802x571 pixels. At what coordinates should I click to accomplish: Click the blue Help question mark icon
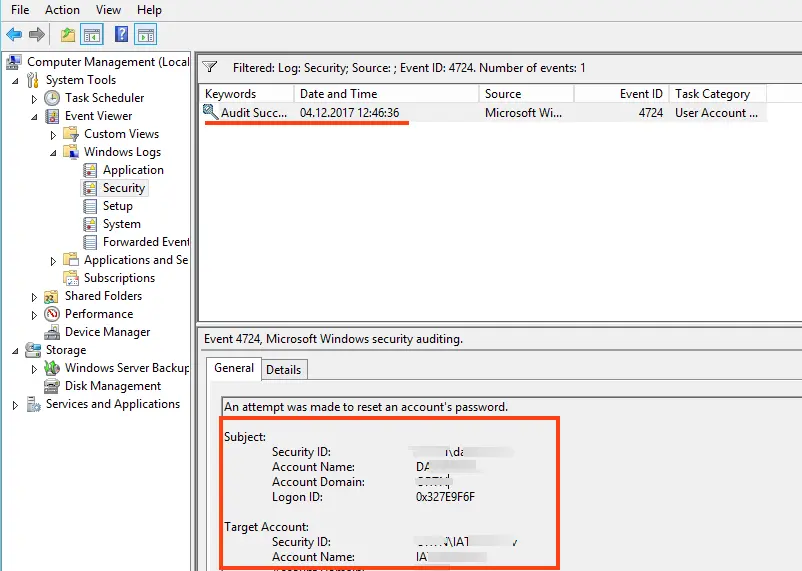[121, 34]
